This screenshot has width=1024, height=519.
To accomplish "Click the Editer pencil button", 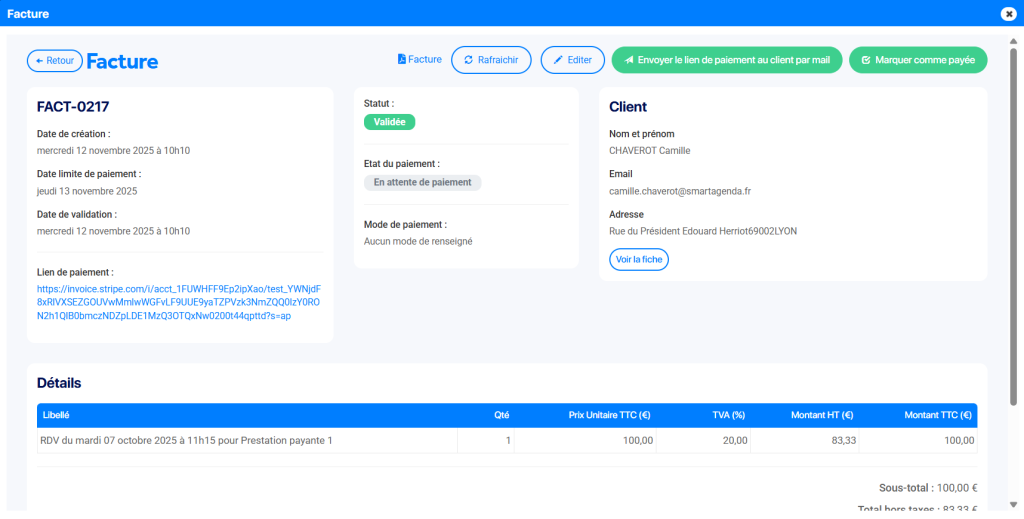I will (x=572, y=60).
